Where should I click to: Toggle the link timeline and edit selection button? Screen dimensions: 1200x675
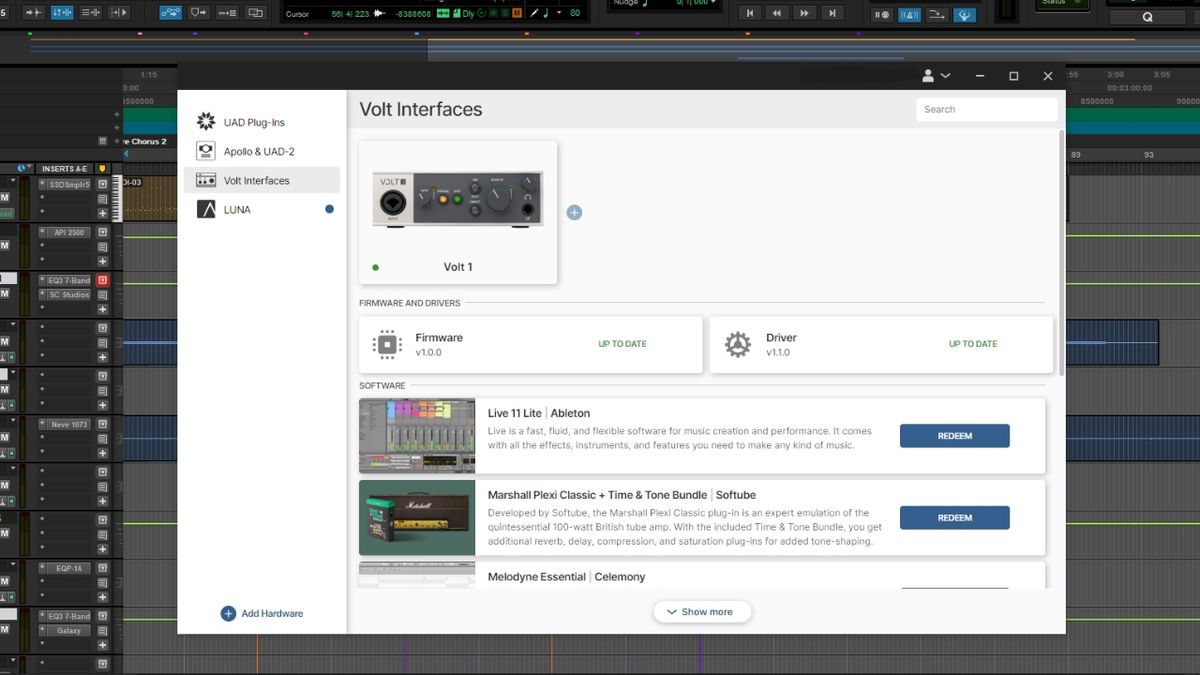click(x=171, y=13)
